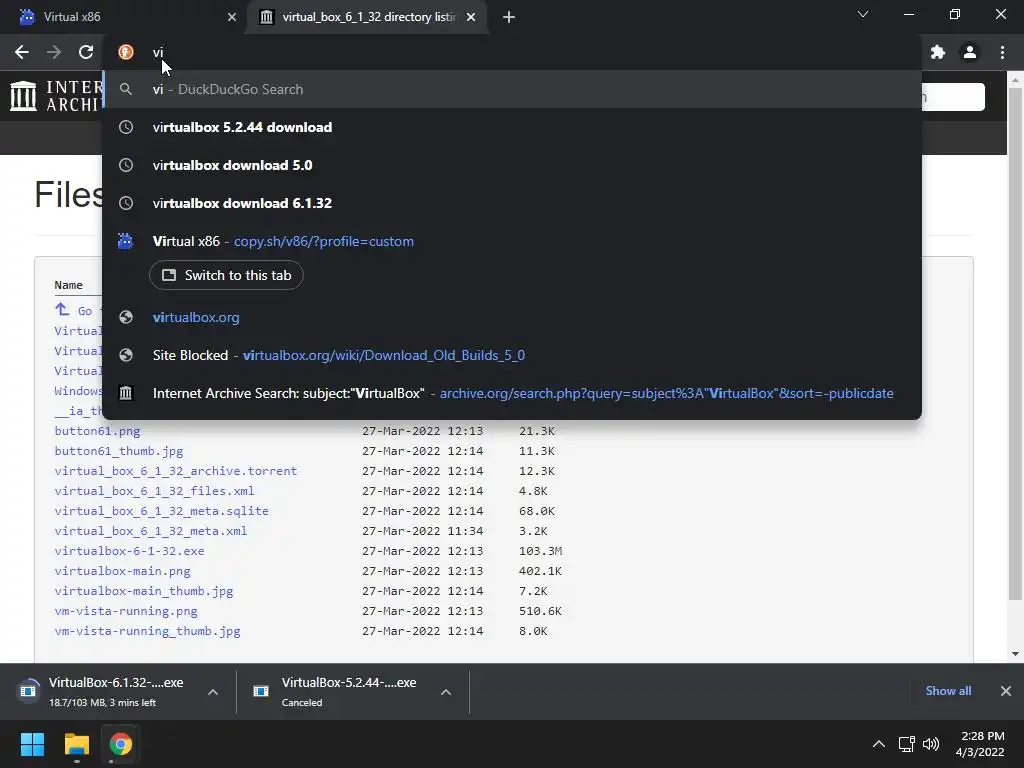Open a new tab with the plus button

click(x=509, y=17)
